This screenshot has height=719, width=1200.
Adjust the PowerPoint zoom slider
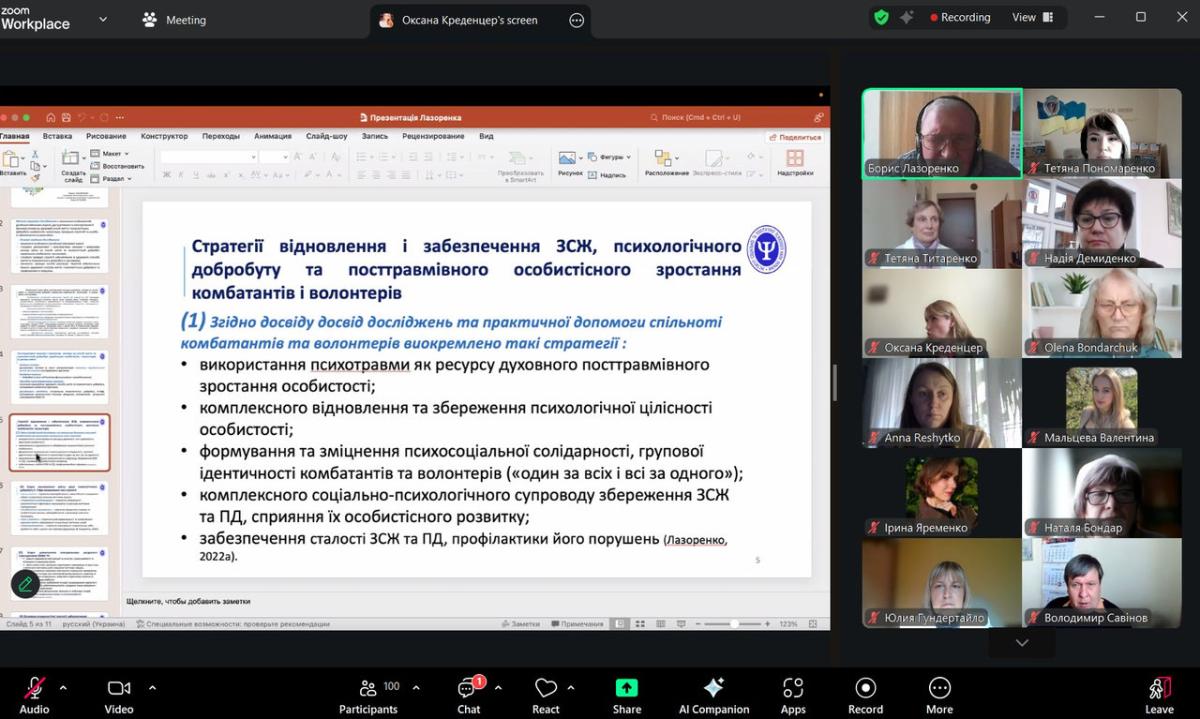click(734, 624)
